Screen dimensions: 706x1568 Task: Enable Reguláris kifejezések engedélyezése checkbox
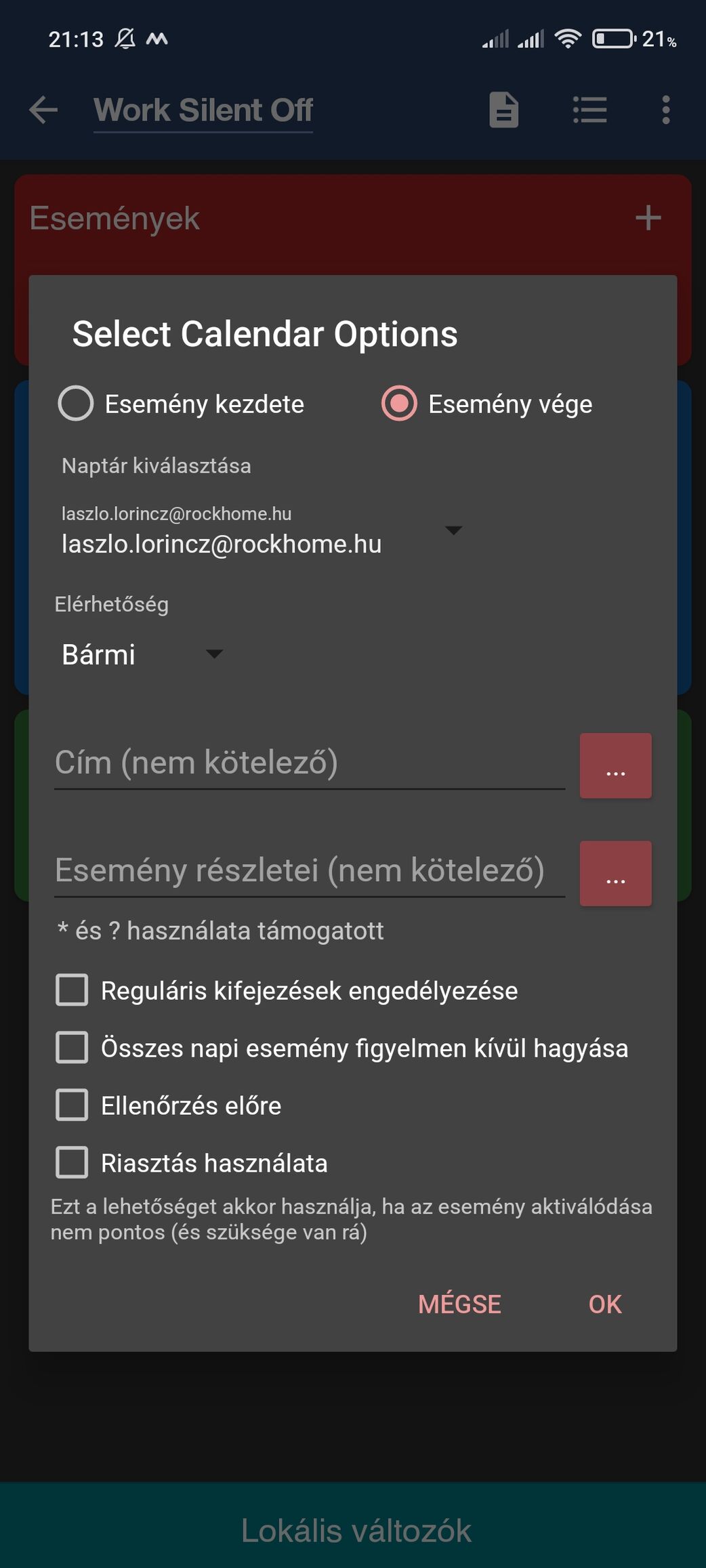click(x=72, y=990)
